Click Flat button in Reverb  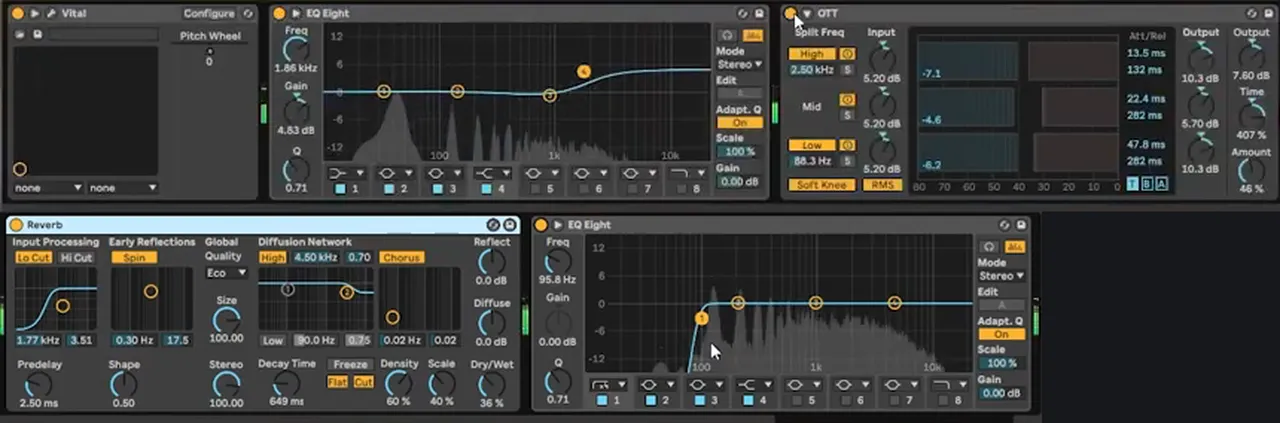pyautogui.click(x=338, y=382)
